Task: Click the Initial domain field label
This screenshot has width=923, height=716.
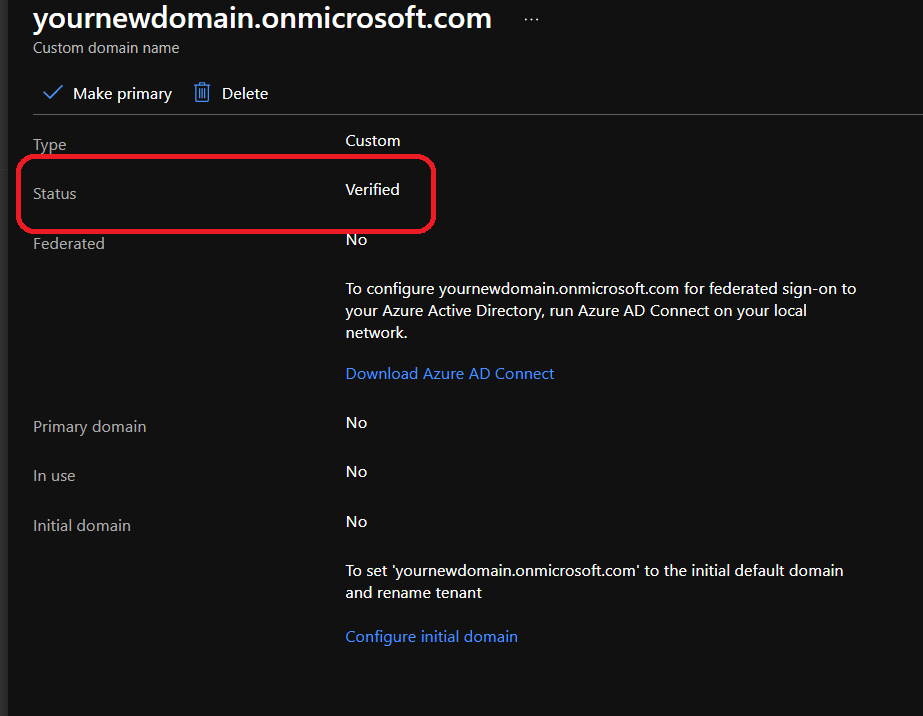Action: point(81,526)
